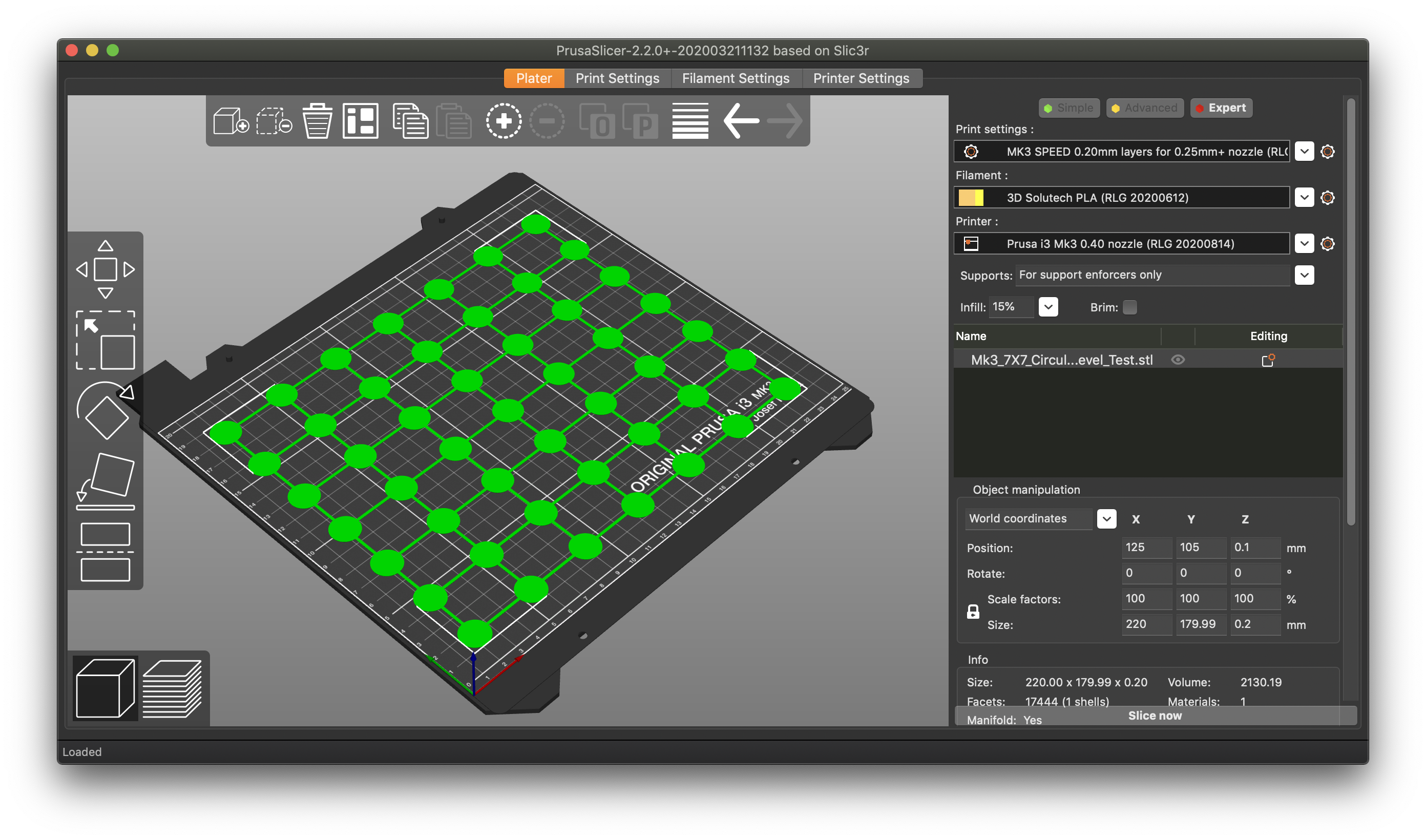
Task: Open the World coordinates dropdown
Action: (x=1106, y=519)
